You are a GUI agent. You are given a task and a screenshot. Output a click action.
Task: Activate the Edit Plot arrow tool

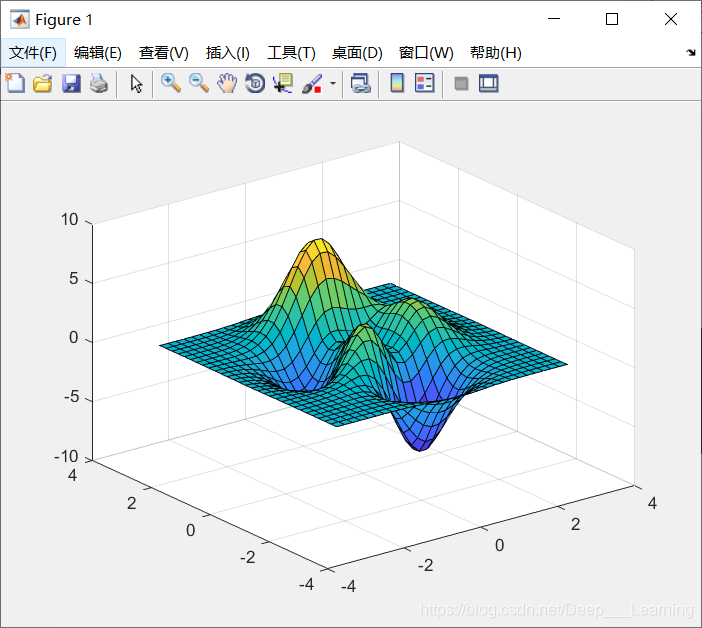click(x=136, y=84)
